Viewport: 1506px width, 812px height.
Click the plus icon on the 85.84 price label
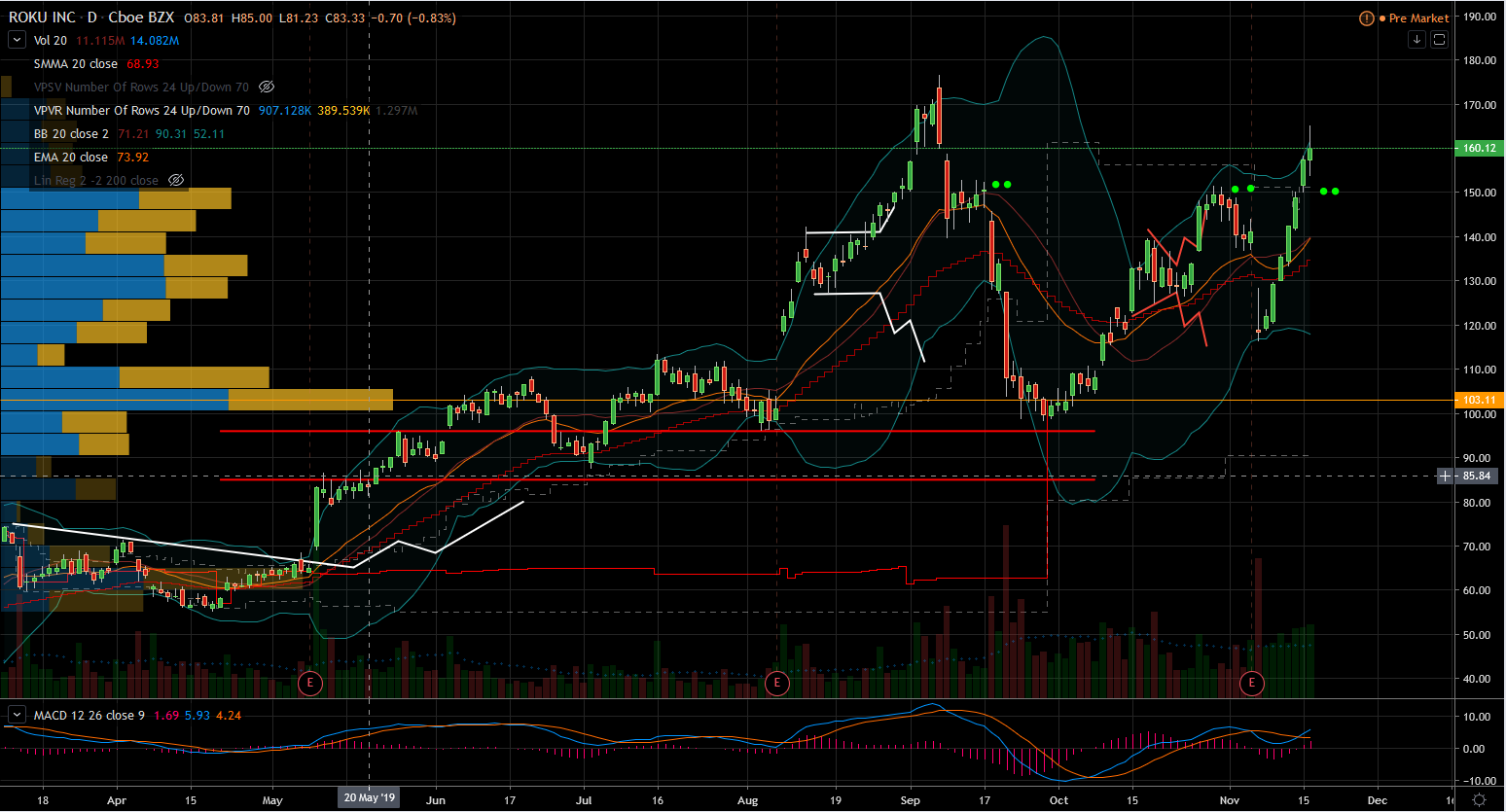coord(1446,476)
